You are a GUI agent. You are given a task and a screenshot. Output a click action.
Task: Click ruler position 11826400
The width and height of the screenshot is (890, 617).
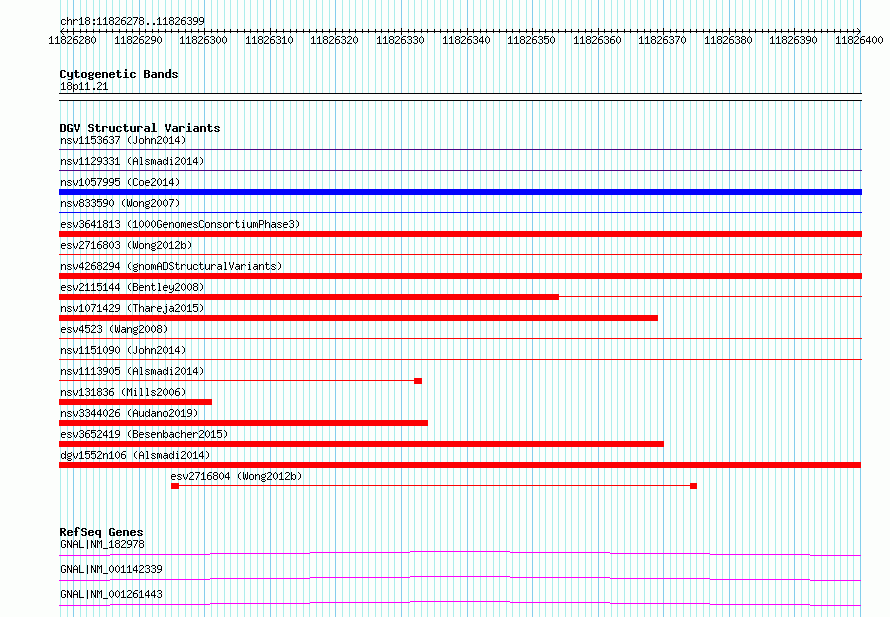(x=859, y=40)
